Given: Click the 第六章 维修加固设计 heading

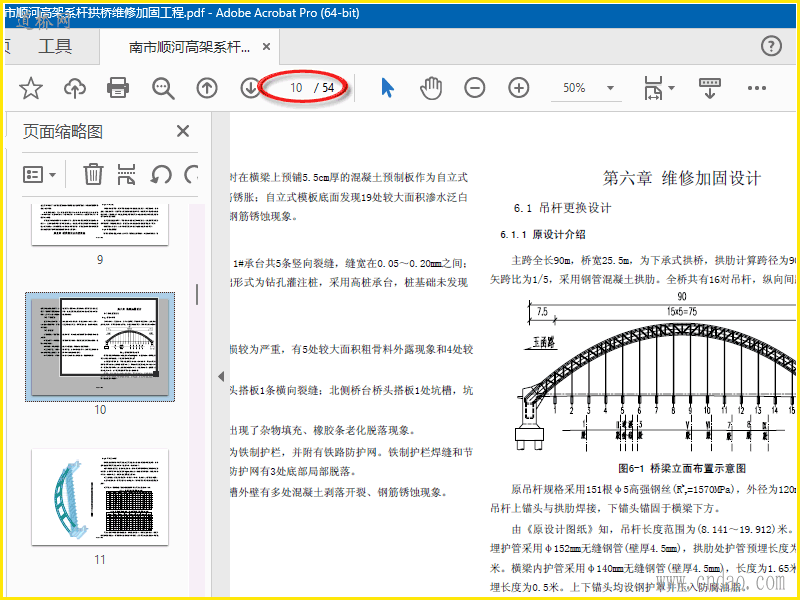Looking at the screenshot, I should pyautogui.click(x=682, y=178).
